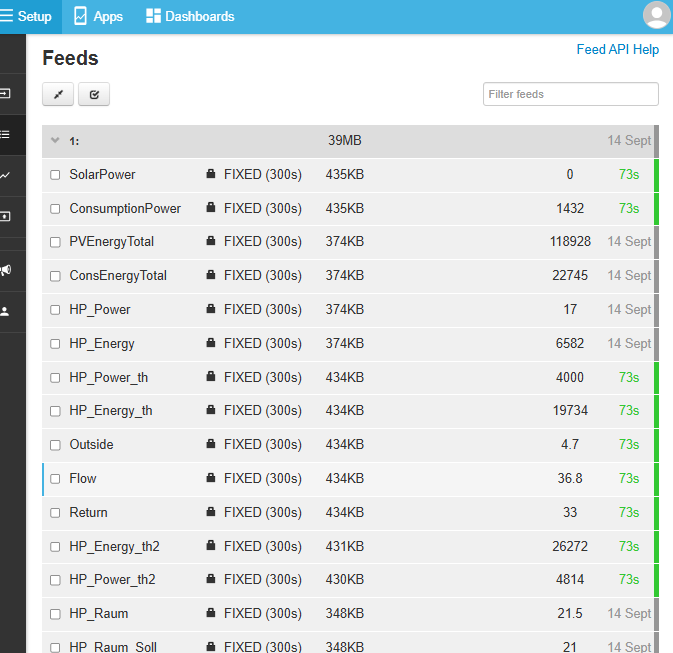Click into the Filter feeds search box
The height and width of the screenshot is (653, 673).
coord(570,94)
